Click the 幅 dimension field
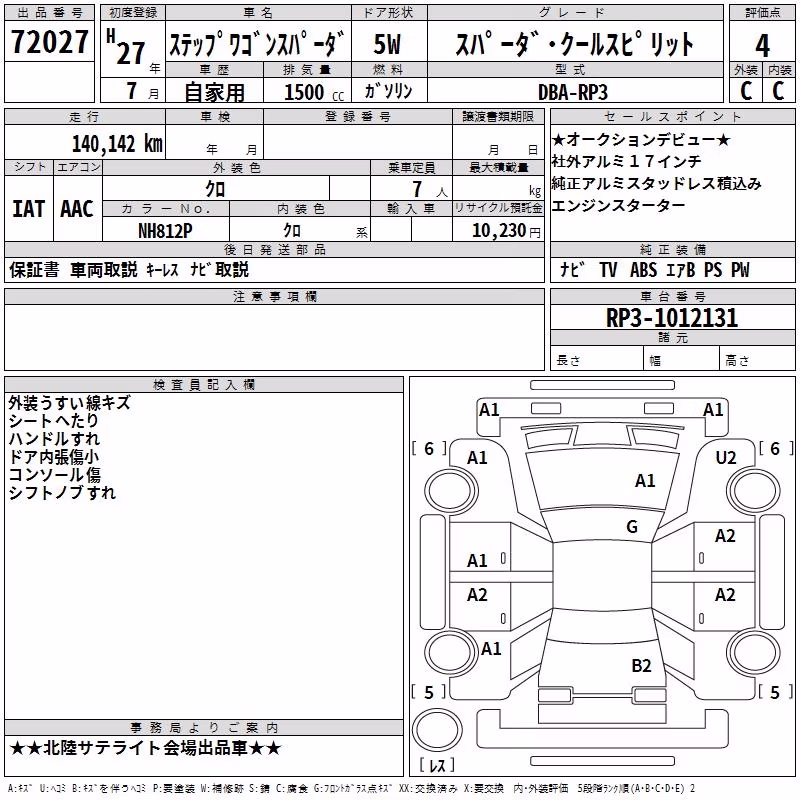Viewport: 800px width, 800px height. [x=682, y=358]
